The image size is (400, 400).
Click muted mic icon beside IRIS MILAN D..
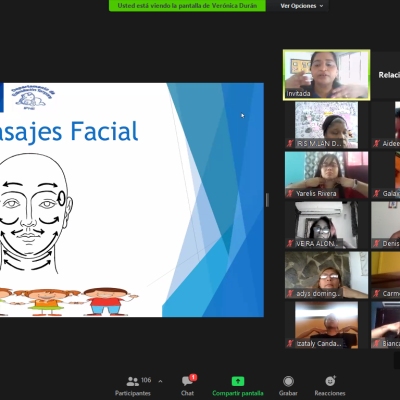tap(290, 143)
